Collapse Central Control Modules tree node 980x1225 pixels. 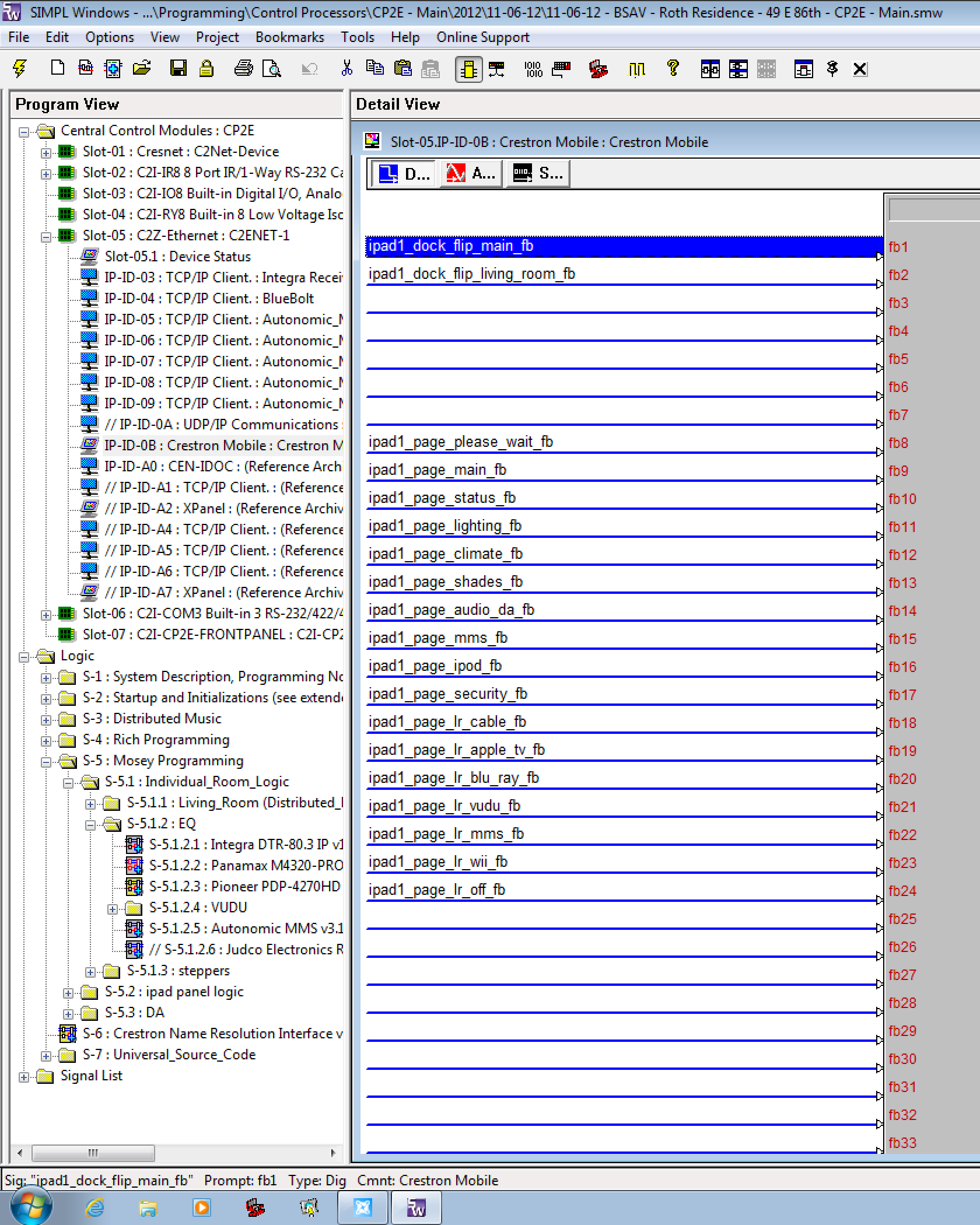pos(24,132)
